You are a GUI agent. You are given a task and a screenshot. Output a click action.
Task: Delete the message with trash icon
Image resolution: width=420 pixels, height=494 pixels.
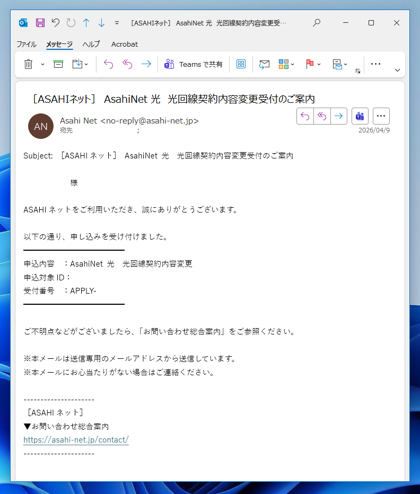tap(28, 64)
